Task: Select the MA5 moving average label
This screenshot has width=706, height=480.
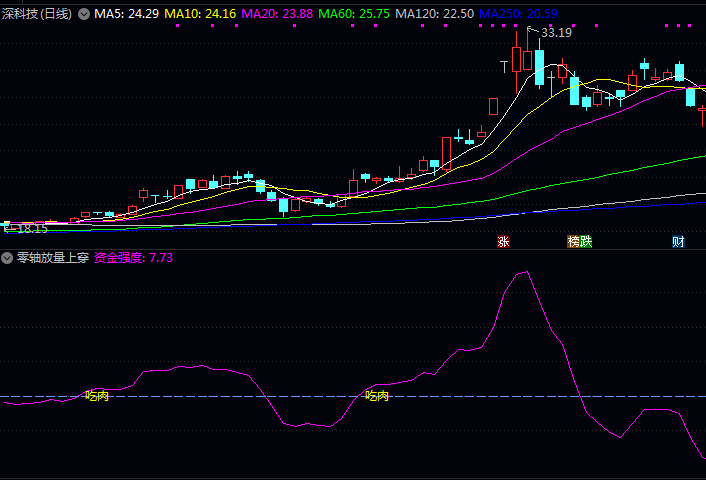Action: [126, 14]
